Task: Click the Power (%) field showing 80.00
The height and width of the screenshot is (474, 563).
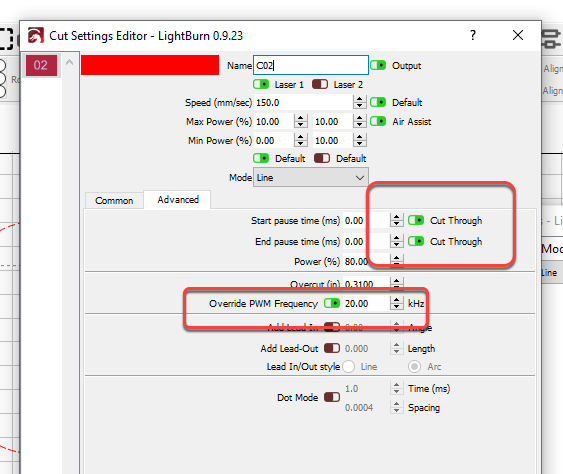Action: coord(366,261)
